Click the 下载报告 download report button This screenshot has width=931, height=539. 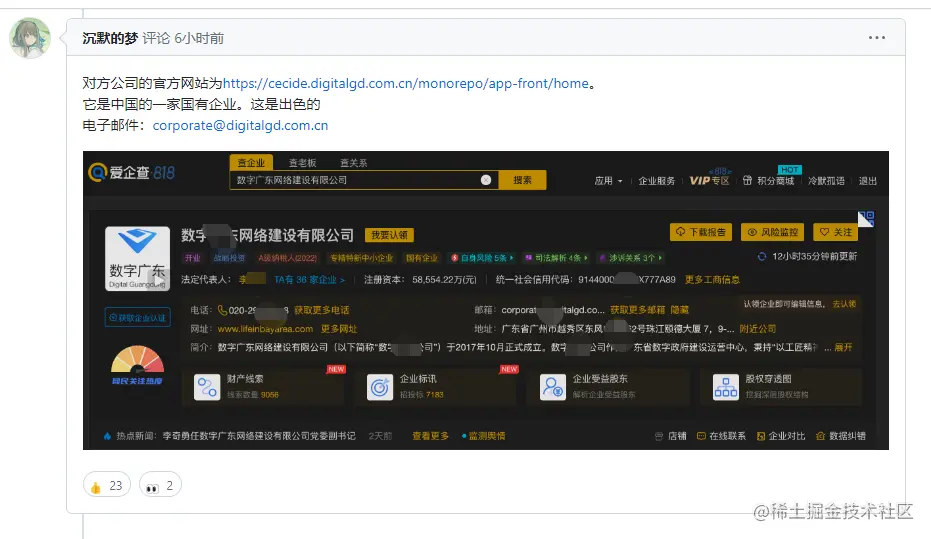pyautogui.click(x=701, y=232)
